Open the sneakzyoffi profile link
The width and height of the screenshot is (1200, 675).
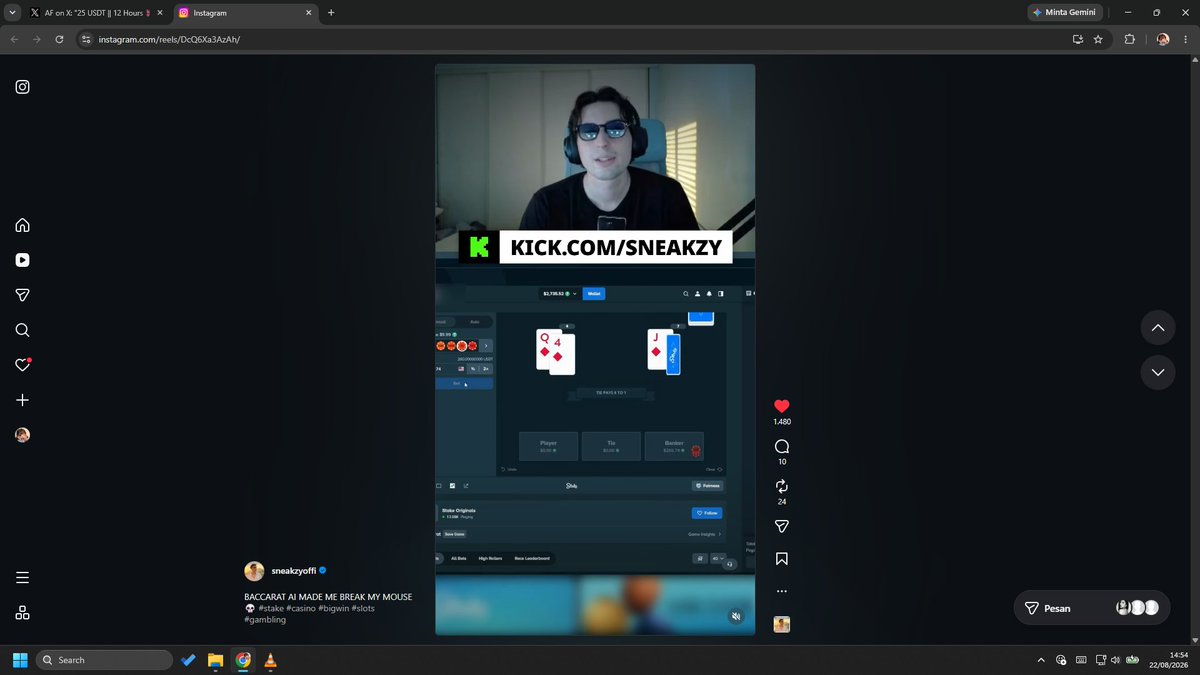(292, 571)
